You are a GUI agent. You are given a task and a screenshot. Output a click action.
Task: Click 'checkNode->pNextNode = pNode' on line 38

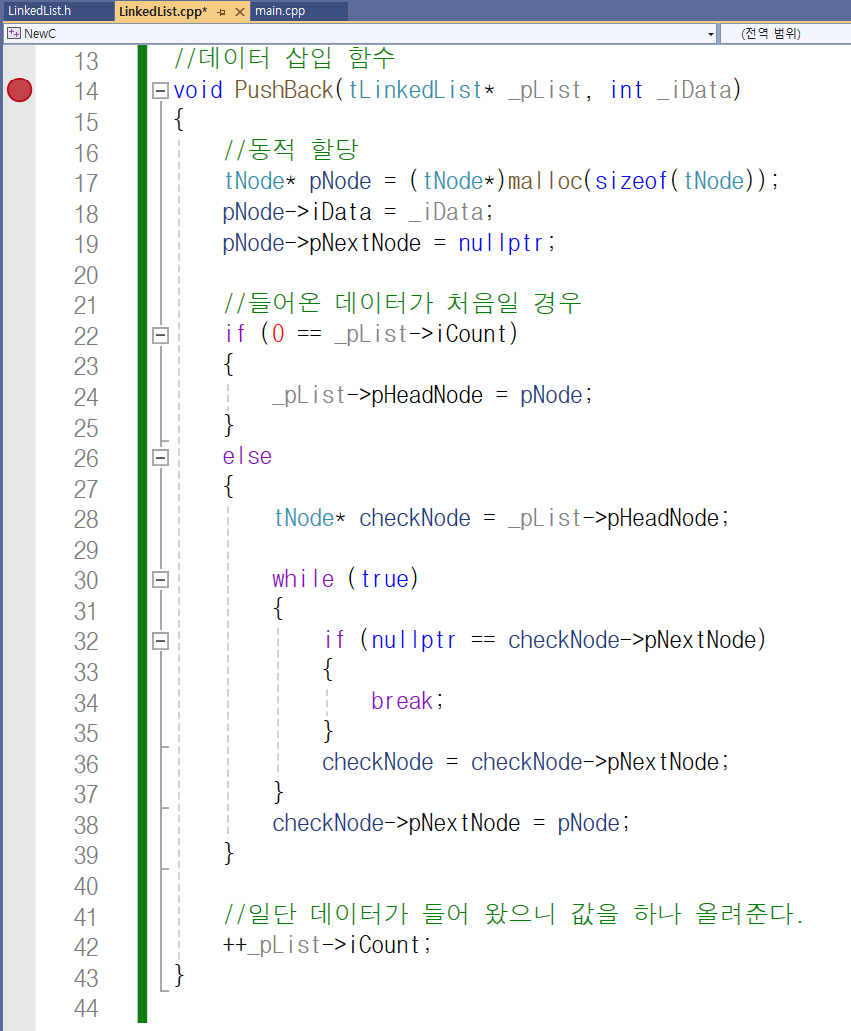[446, 823]
